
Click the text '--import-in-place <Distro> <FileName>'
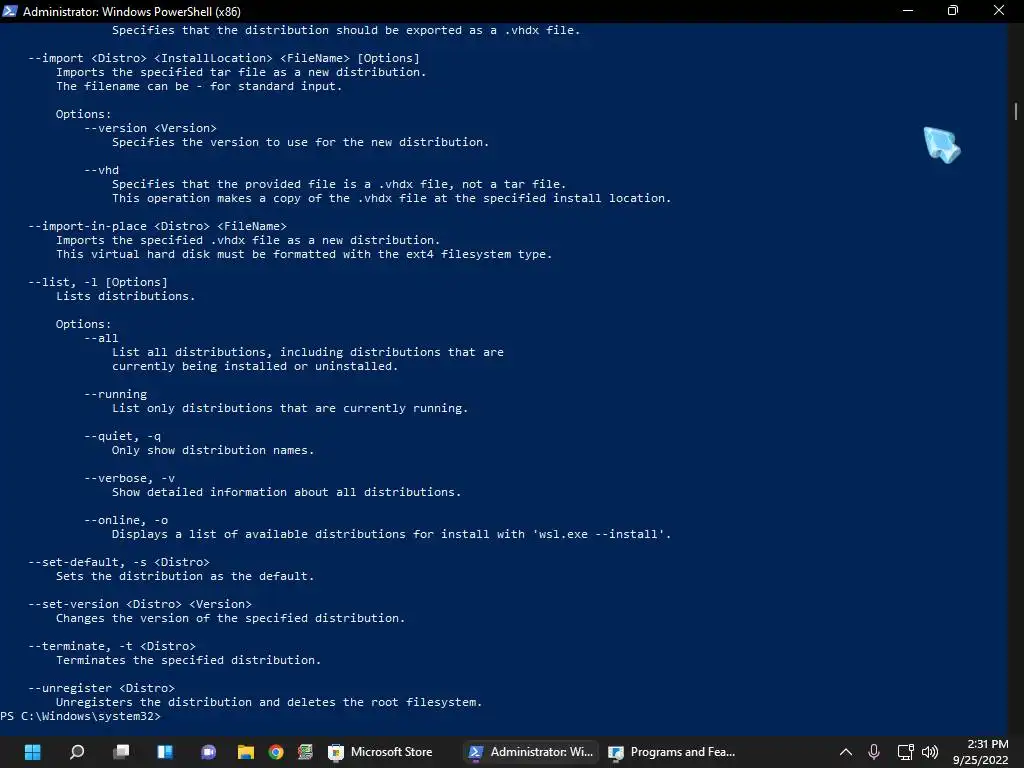pyautogui.click(x=157, y=226)
